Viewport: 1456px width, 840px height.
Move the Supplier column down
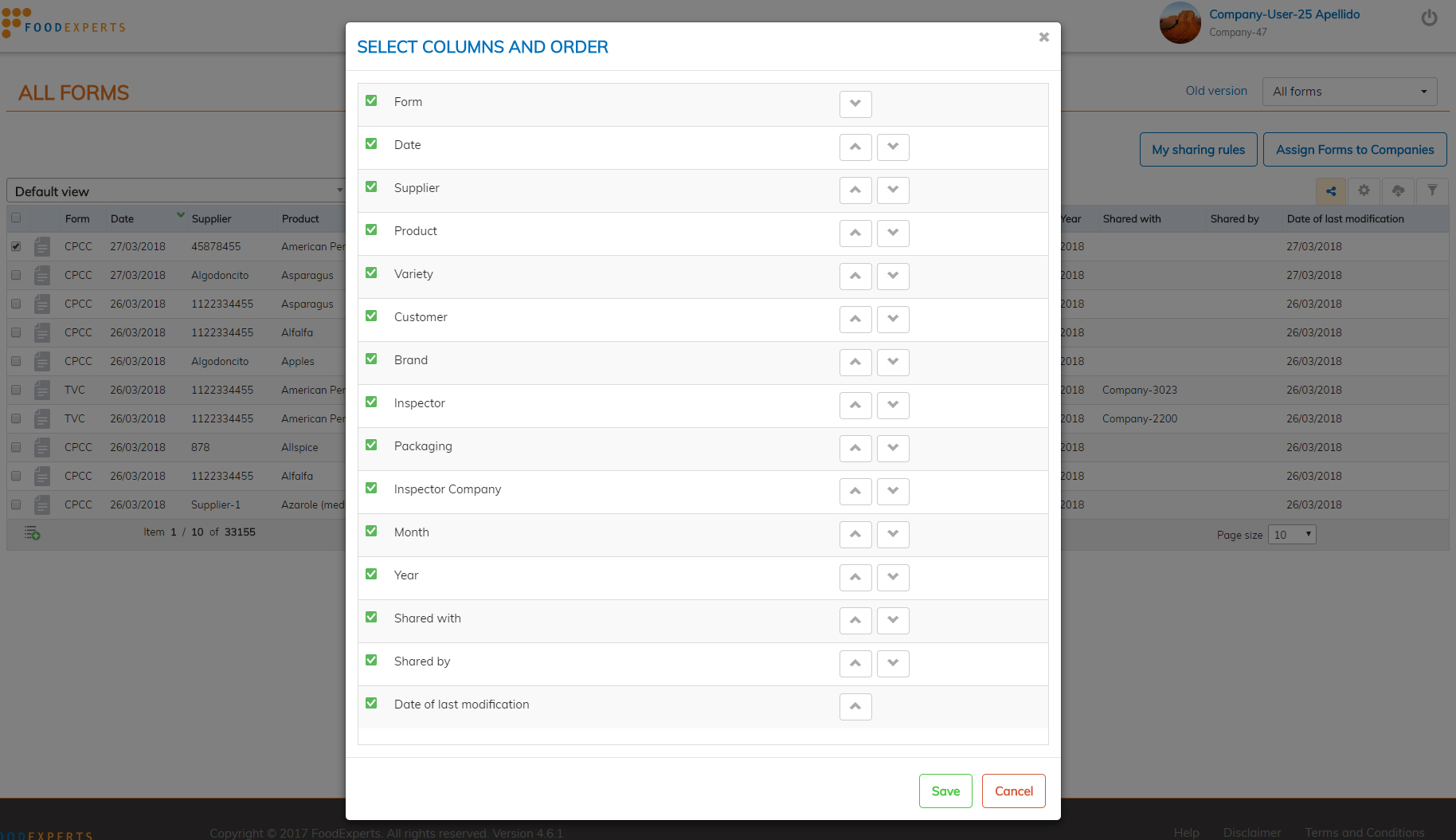pos(892,190)
